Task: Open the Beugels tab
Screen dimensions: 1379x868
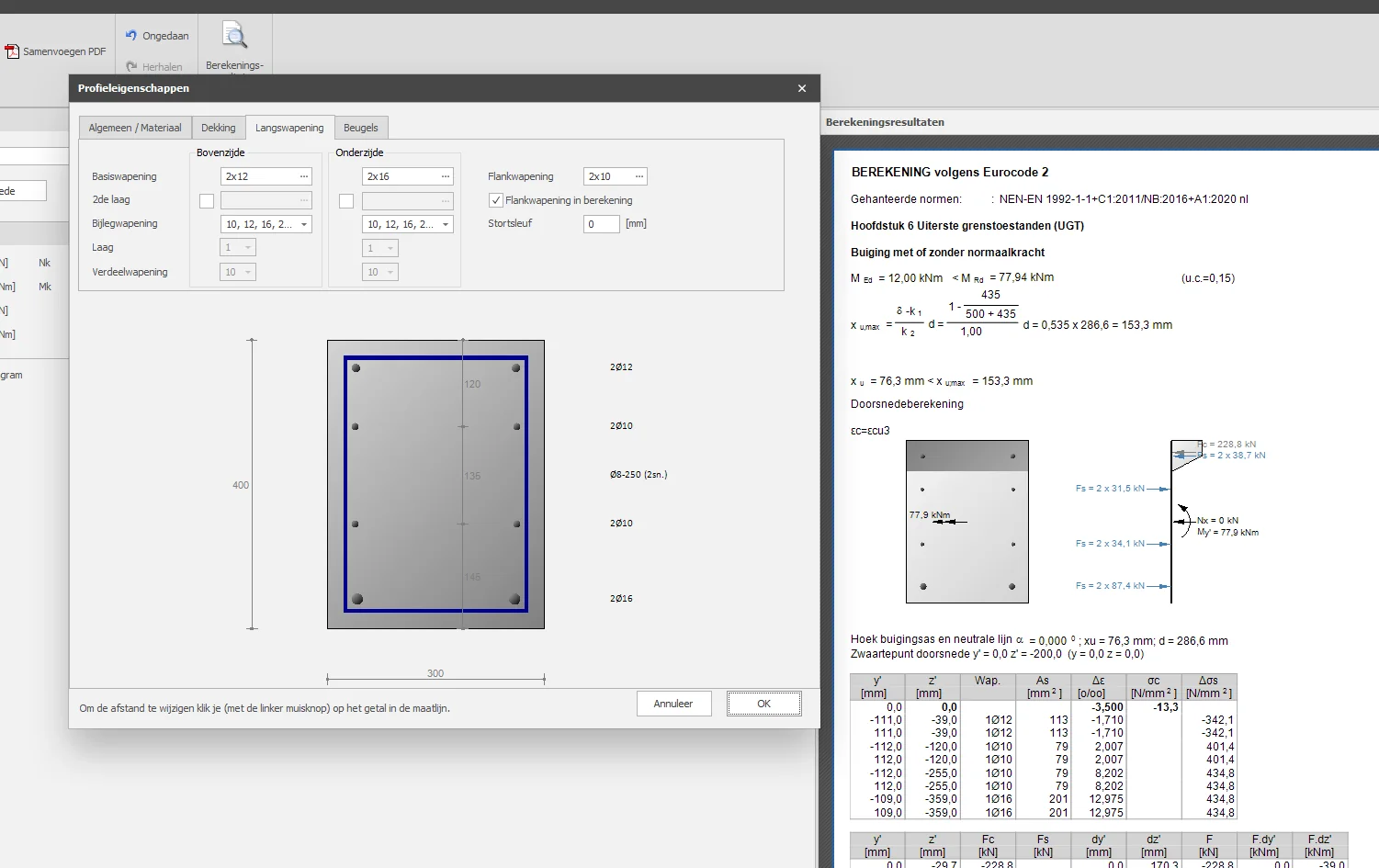Action: [361, 128]
